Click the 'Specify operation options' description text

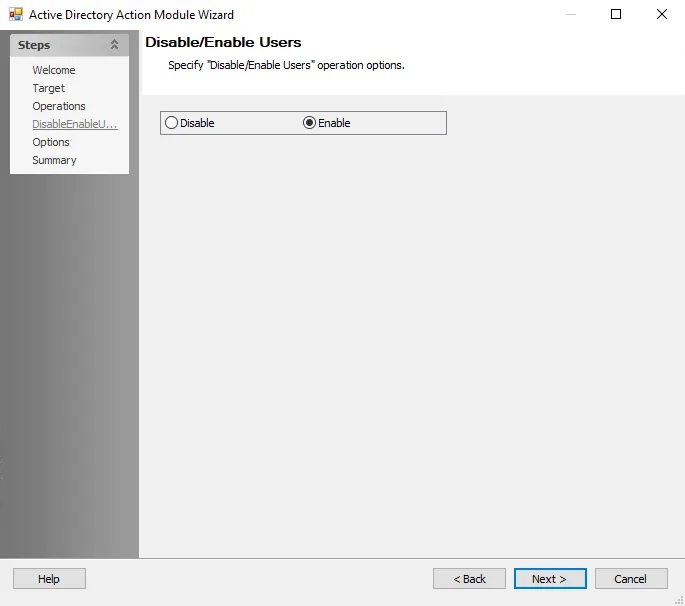(286, 65)
